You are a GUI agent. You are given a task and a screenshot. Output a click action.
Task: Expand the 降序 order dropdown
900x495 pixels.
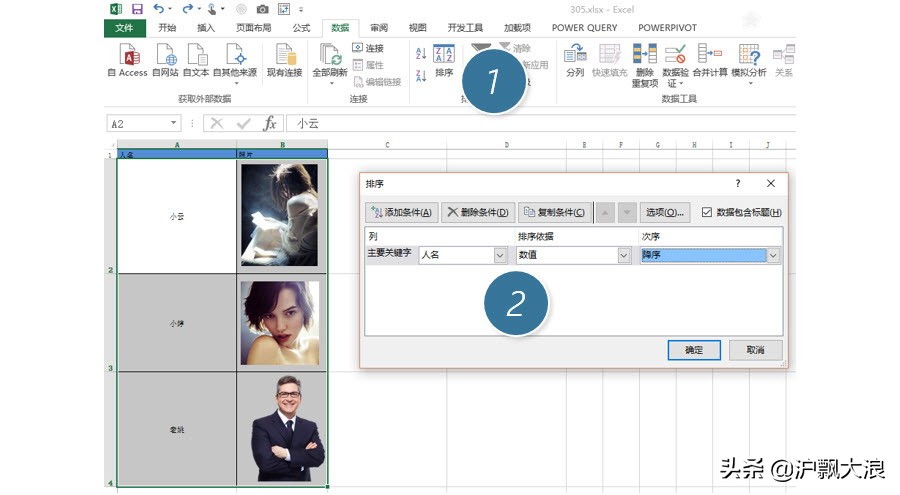pyautogui.click(x=773, y=255)
